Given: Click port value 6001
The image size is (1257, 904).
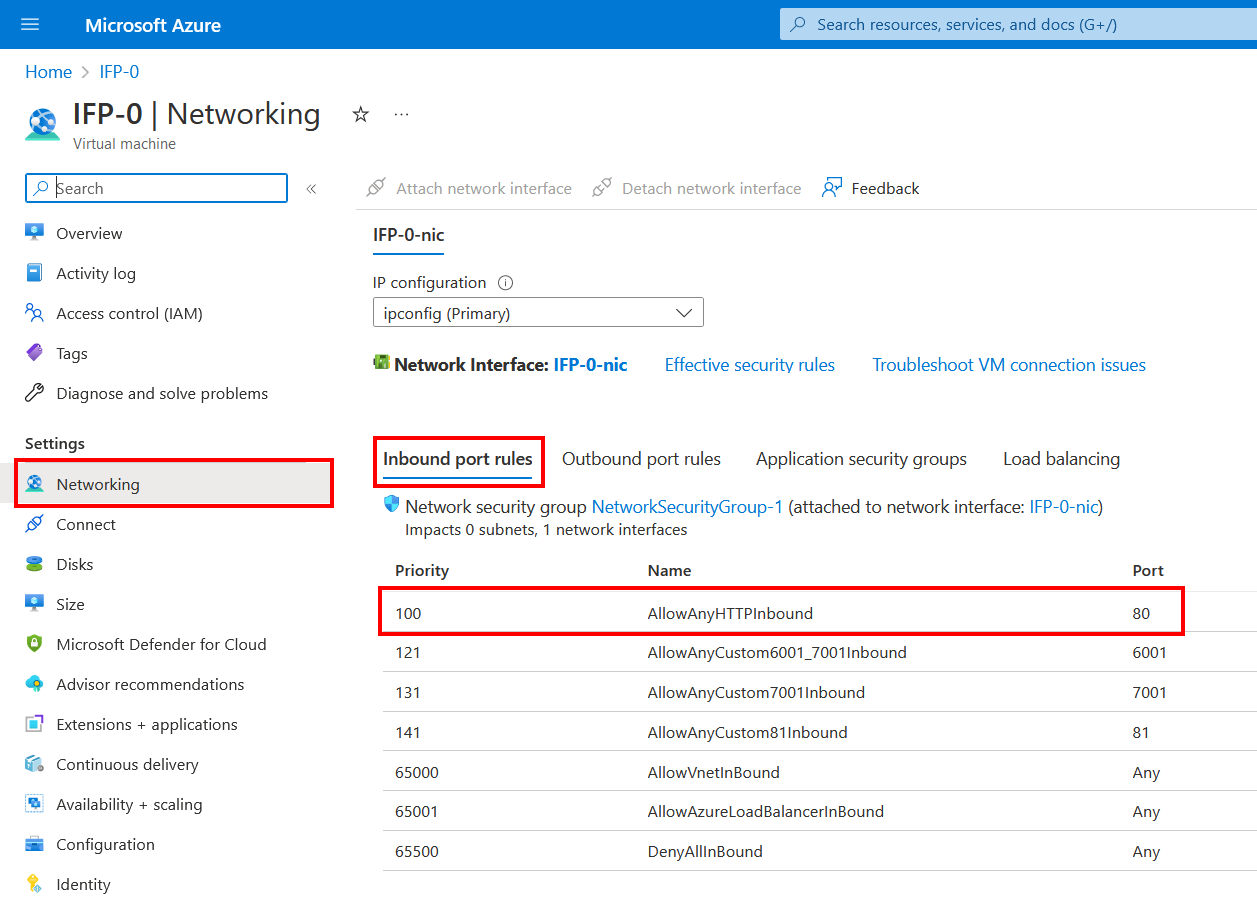Looking at the screenshot, I should pyautogui.click(x=1149, y=652).
